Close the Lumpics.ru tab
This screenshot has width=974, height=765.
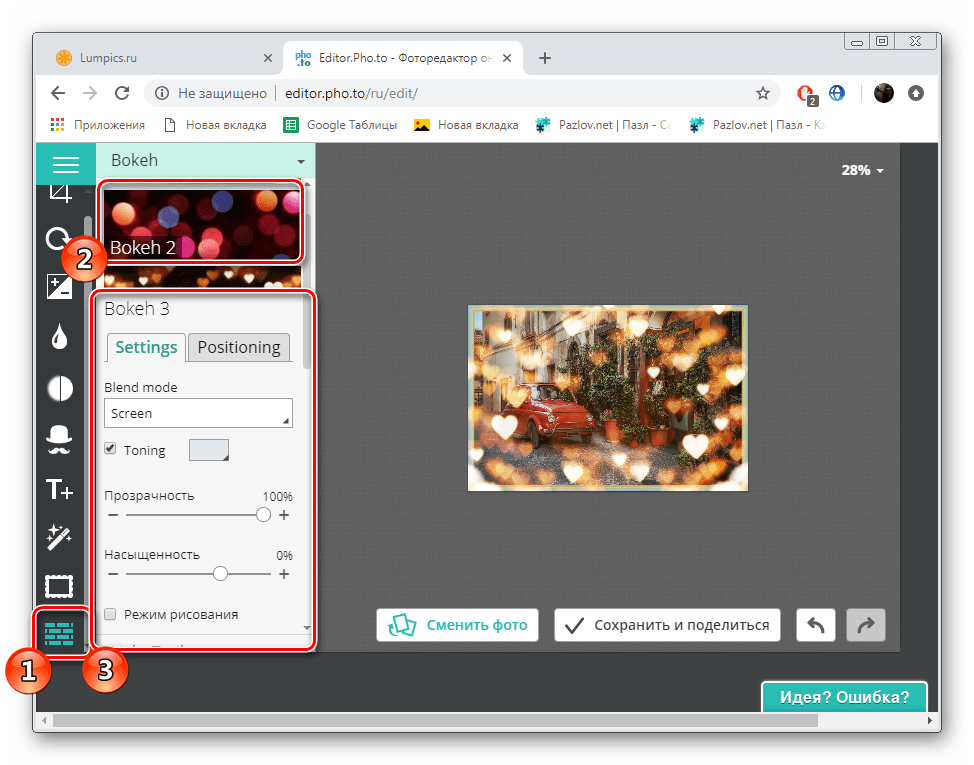click(x=268, y=58)
